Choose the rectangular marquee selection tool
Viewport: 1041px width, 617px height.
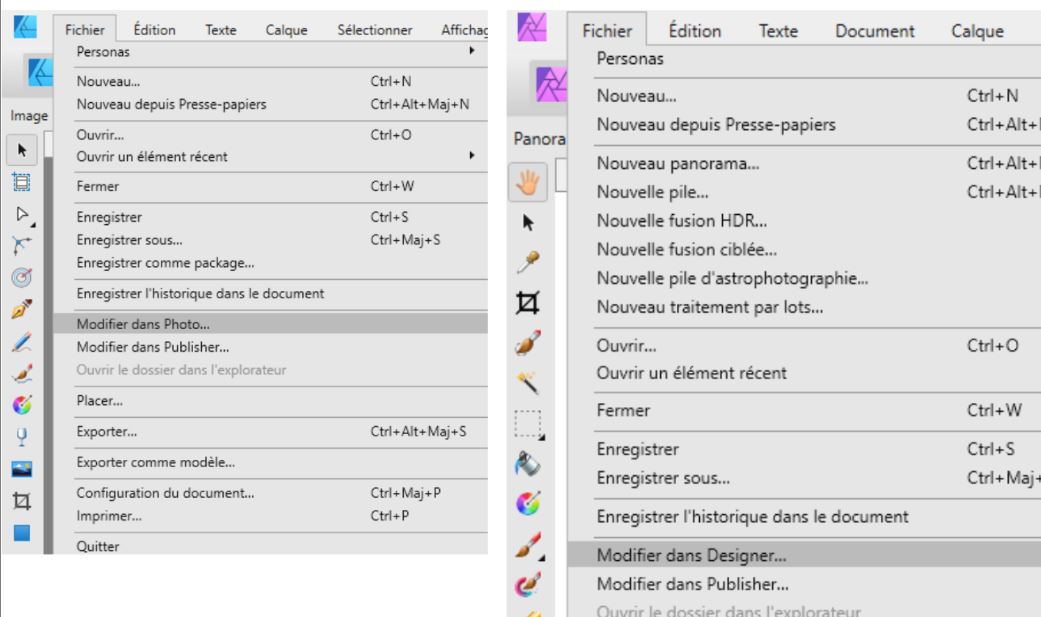point(529,424)
